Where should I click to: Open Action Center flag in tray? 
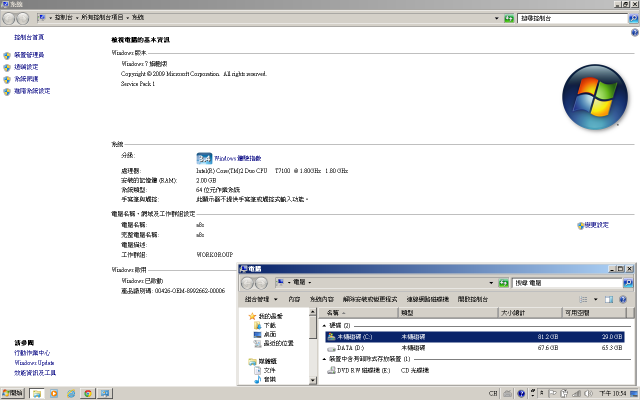[553, 393]
